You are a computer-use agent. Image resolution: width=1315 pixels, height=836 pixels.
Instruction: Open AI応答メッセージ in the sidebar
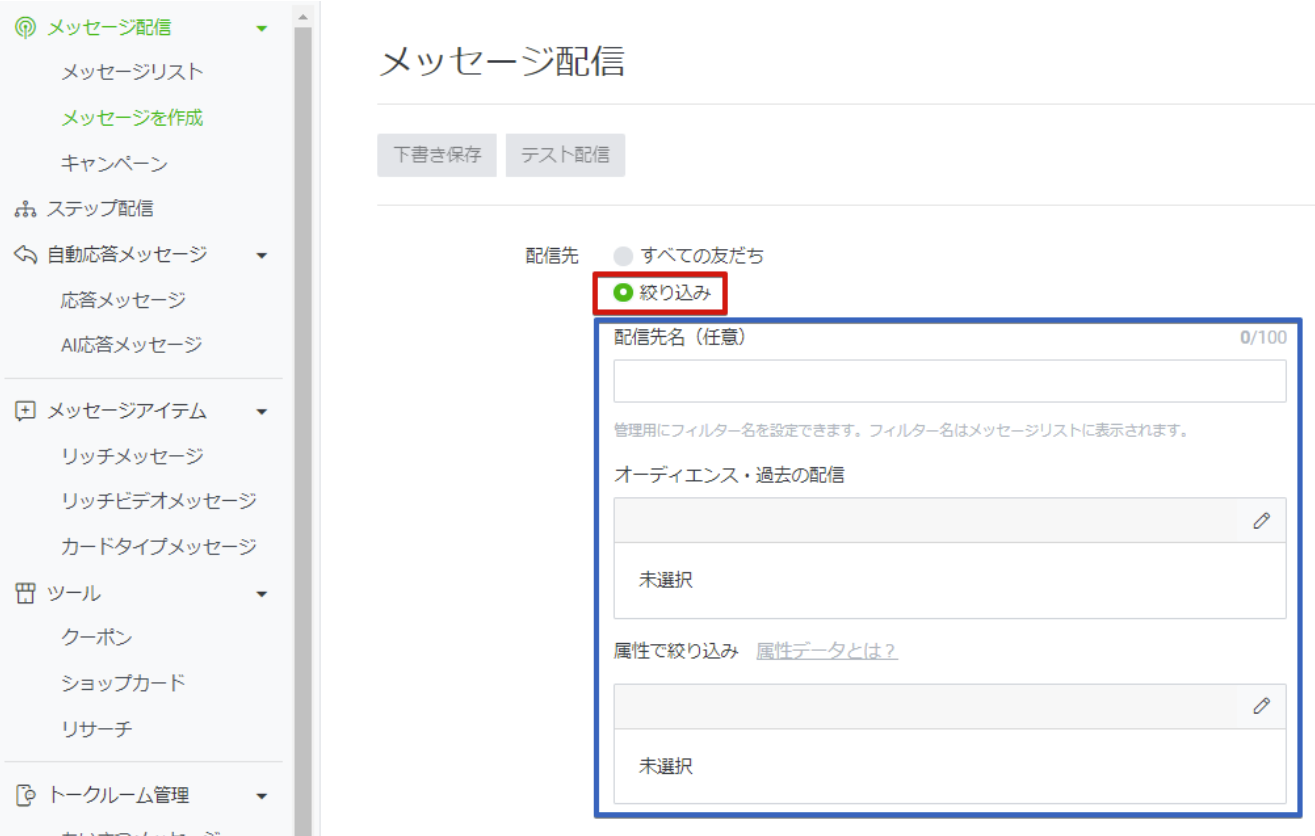pos(131,345)
